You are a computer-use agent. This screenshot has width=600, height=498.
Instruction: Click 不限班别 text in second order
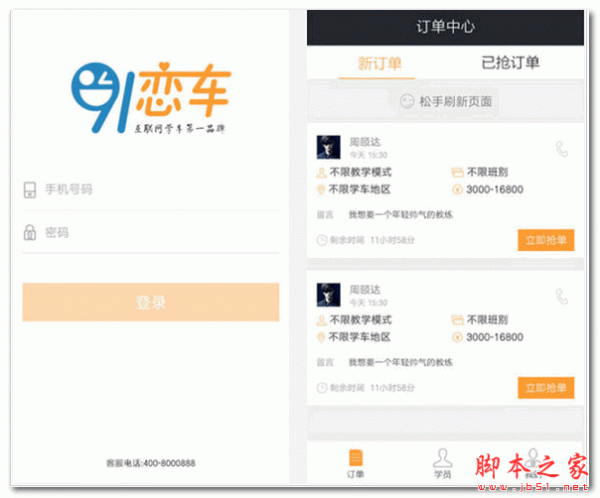(487, 320)
